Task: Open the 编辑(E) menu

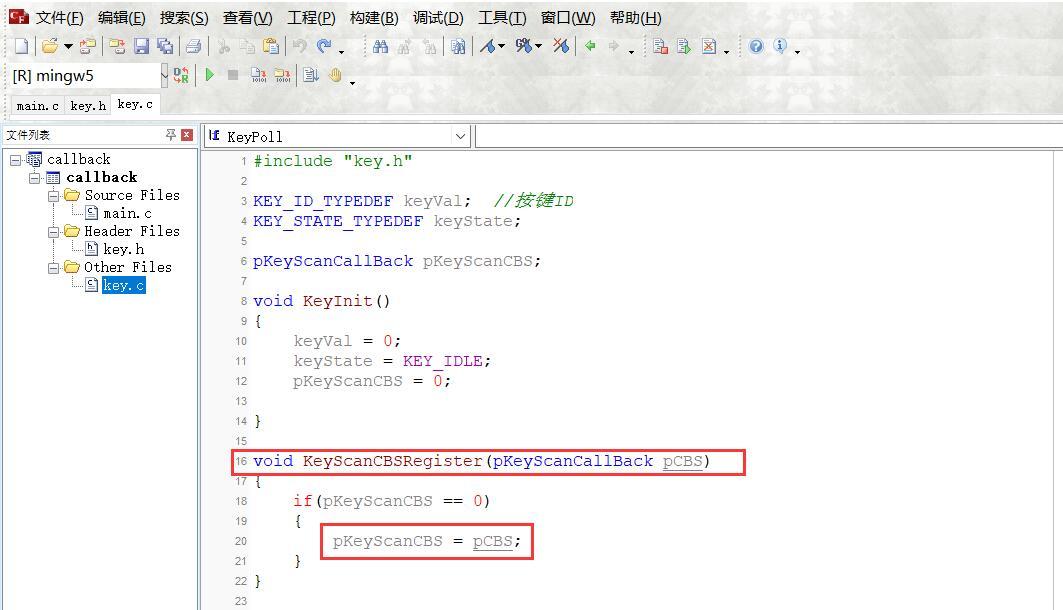Action: point(121,18)
